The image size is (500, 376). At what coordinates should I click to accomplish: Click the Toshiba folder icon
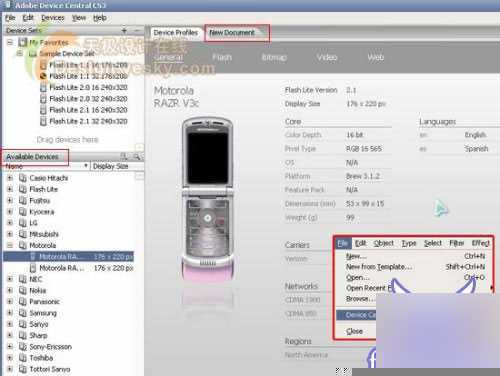coord(23,358)
